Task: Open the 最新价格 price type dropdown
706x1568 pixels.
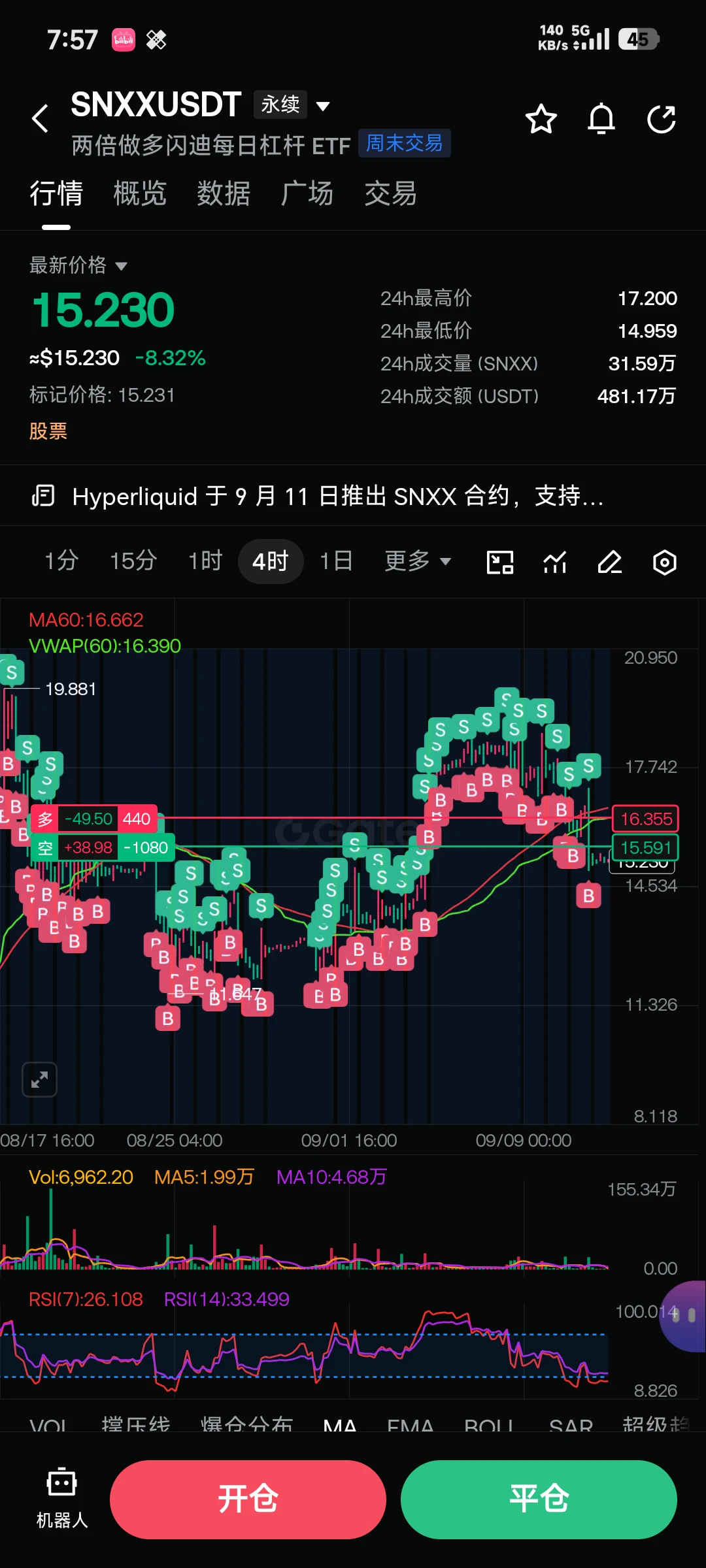Action: tap(78, 265)
